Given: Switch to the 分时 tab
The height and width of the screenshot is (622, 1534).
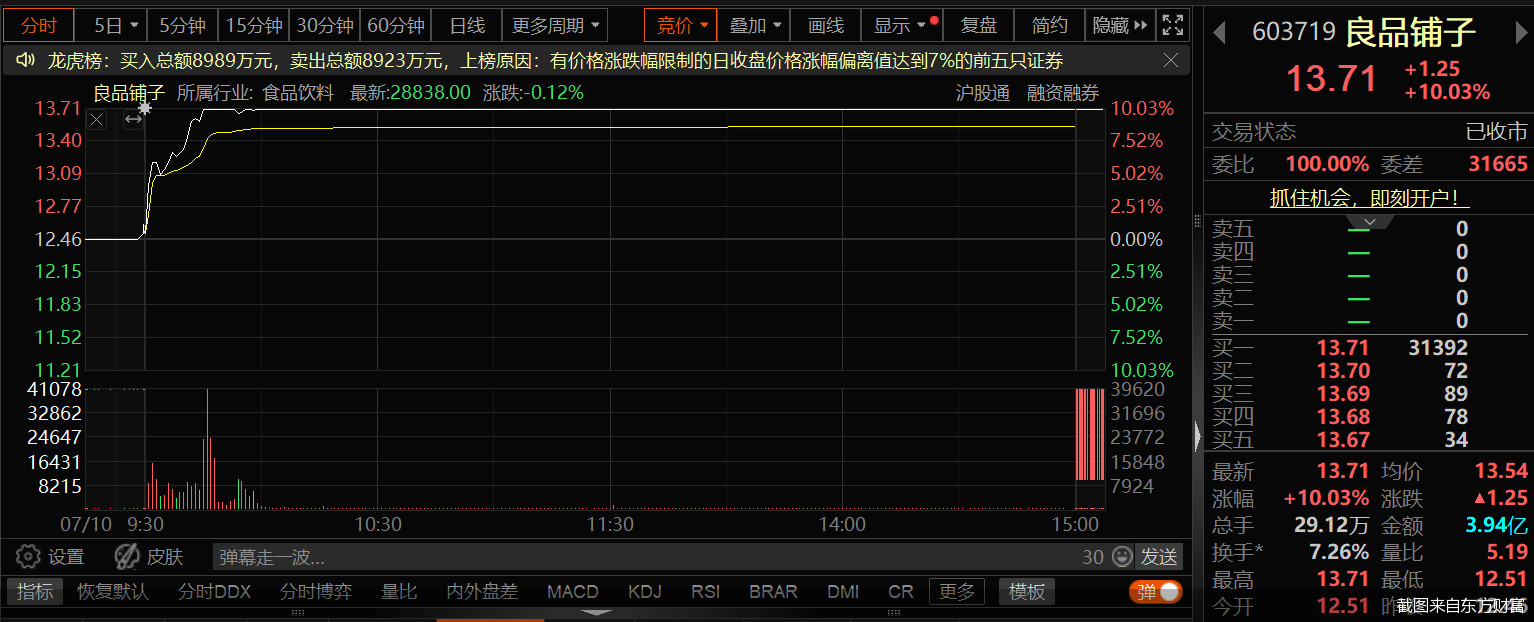Looking at the screenshot, I should click(x=39, y=25).
